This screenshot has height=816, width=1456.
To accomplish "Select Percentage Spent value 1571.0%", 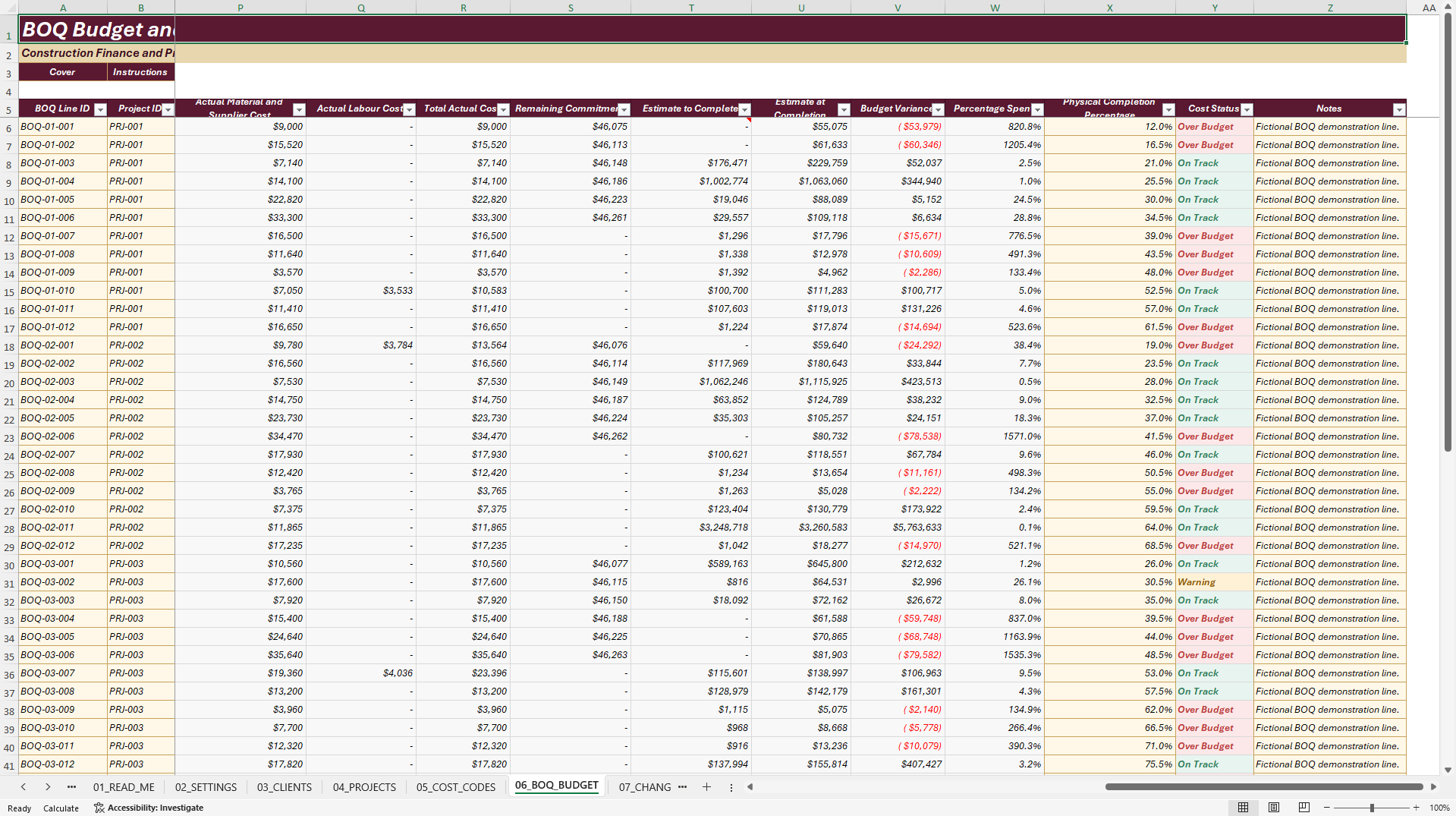I will point(995,436).
